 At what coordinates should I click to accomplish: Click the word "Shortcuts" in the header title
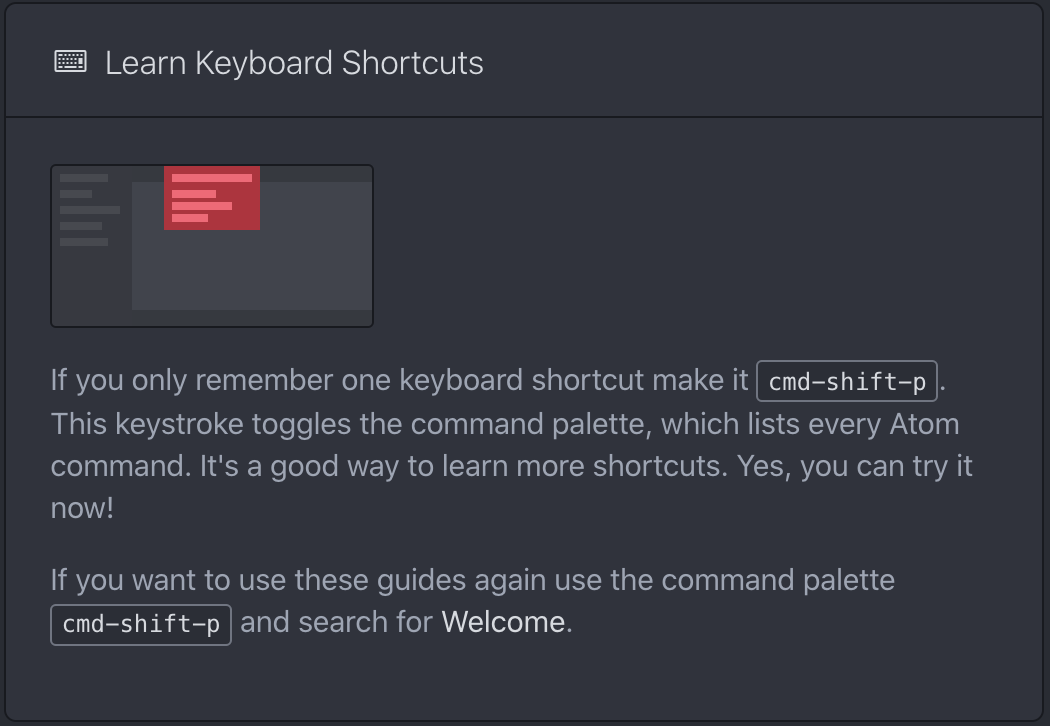point(412,63)
